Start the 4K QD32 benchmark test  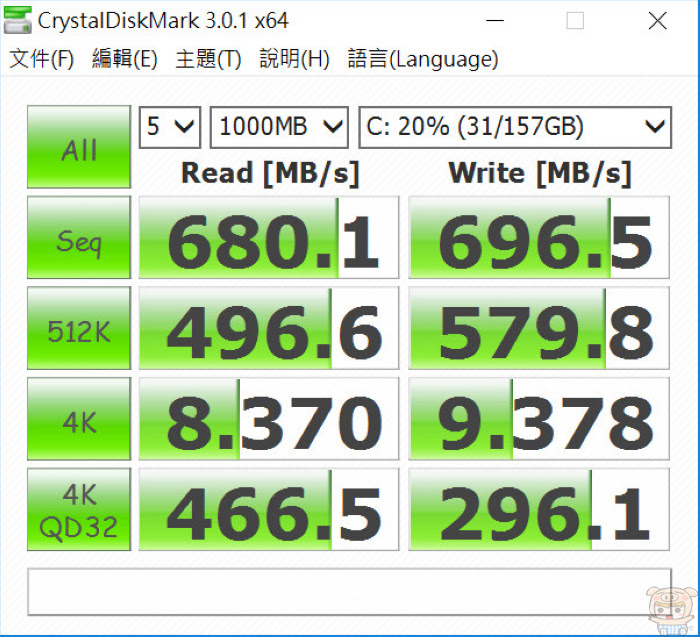point(79,509)
